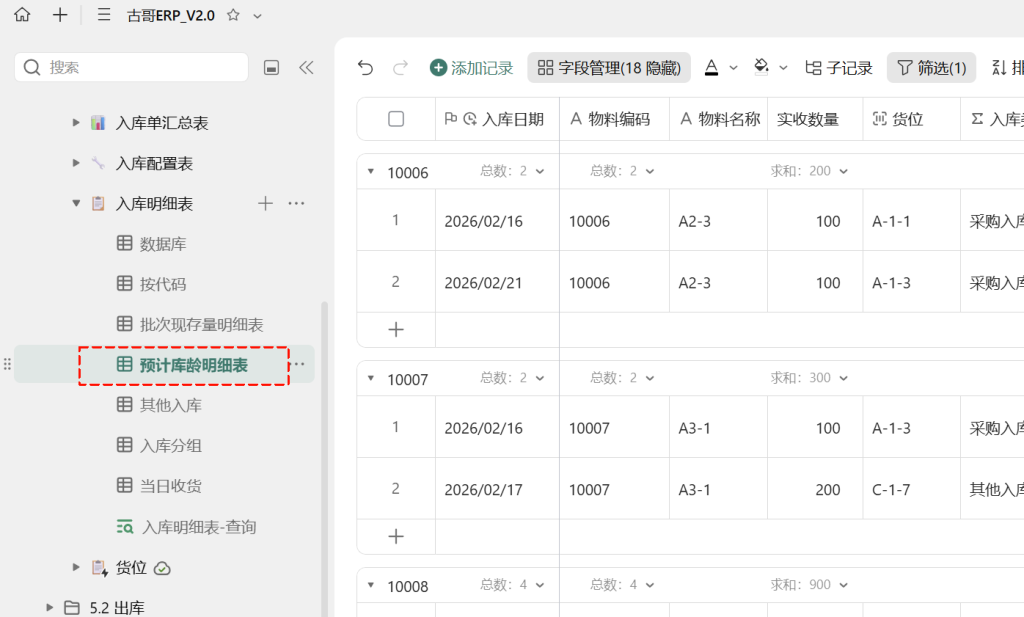
Task: Open font color dropdown arrow
Action: coord(733,68)
